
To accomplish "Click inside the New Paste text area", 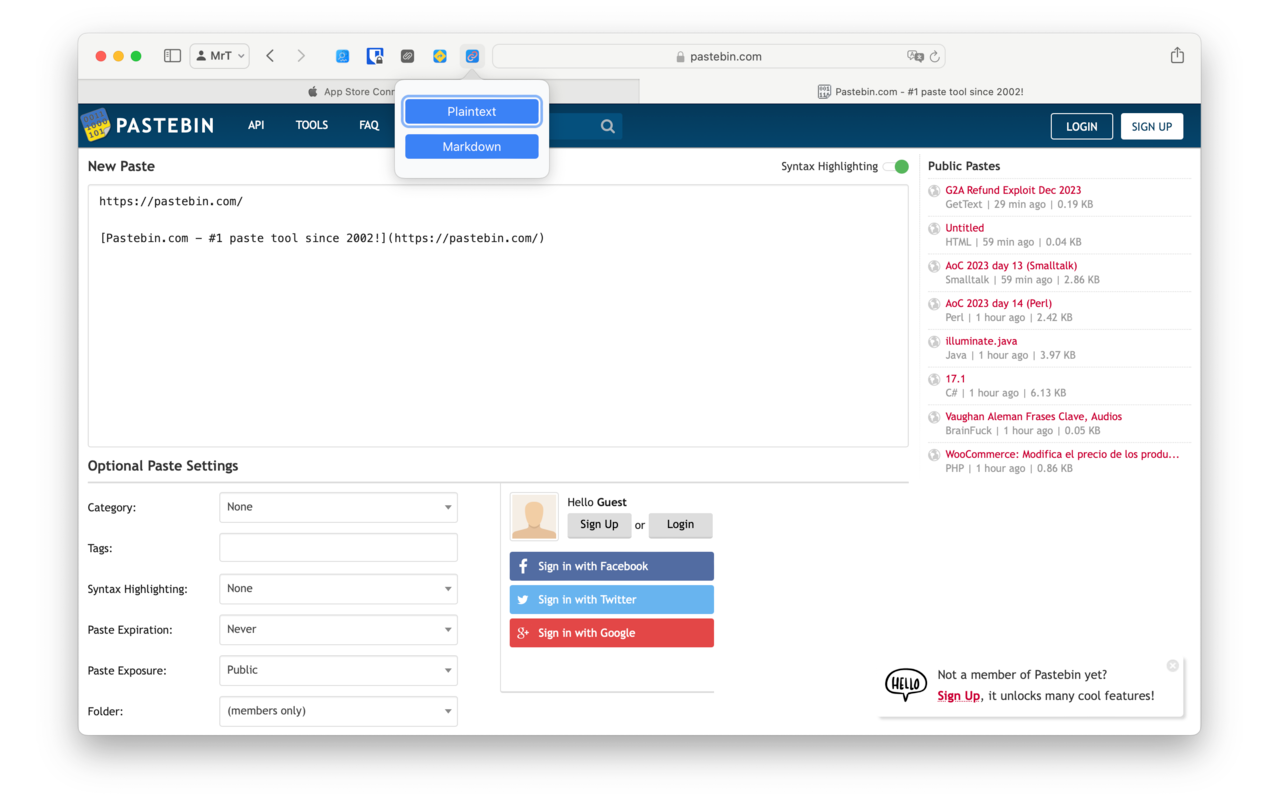I will click(498, 315).
